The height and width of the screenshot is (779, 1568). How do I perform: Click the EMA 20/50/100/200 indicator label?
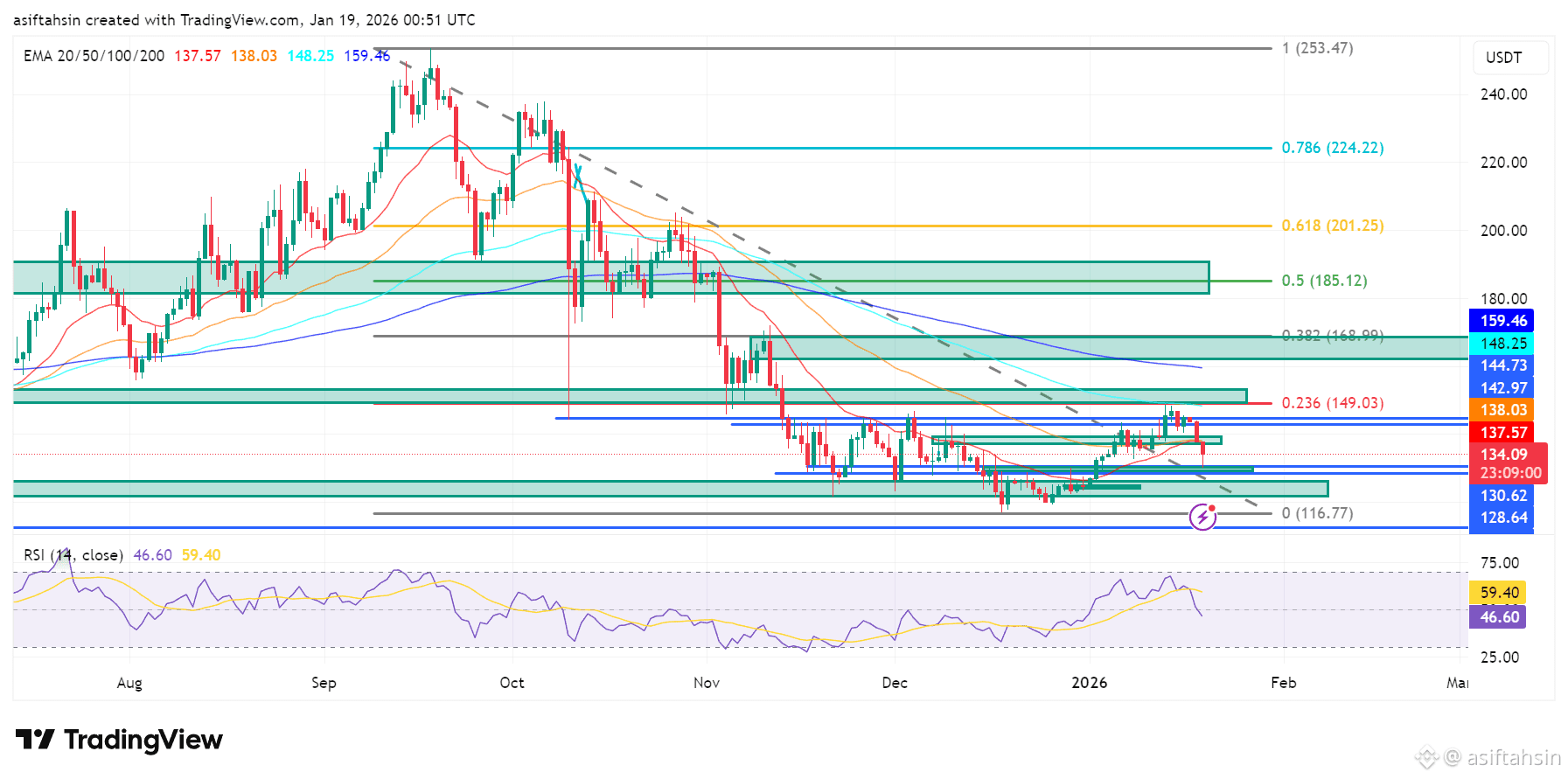pyautogui.click(x=94, y=56)
